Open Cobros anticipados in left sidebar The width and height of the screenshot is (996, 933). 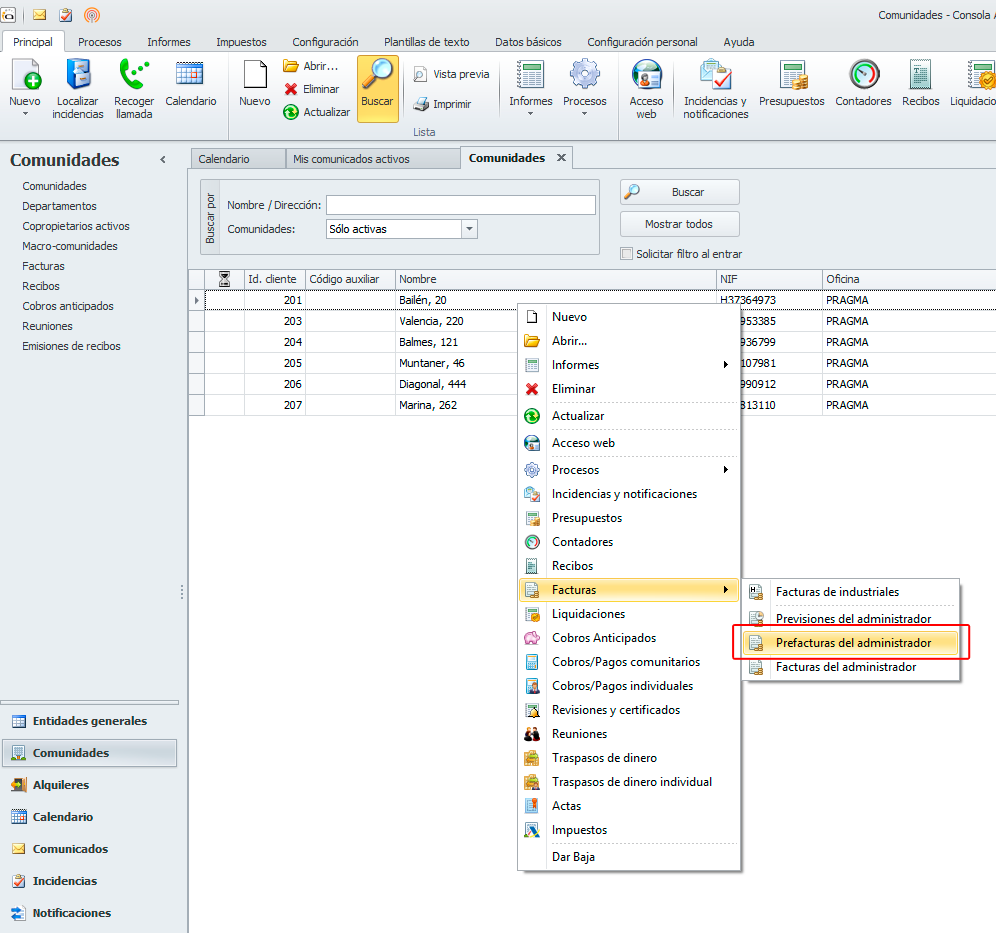[x=68, y=306]
